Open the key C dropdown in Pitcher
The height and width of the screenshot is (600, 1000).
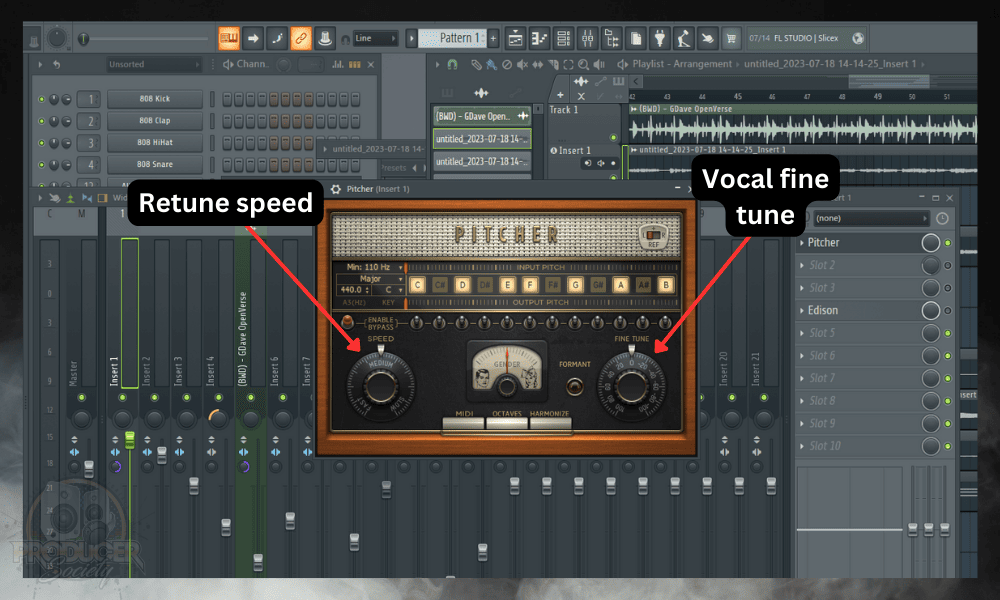(x=390, y=289)
